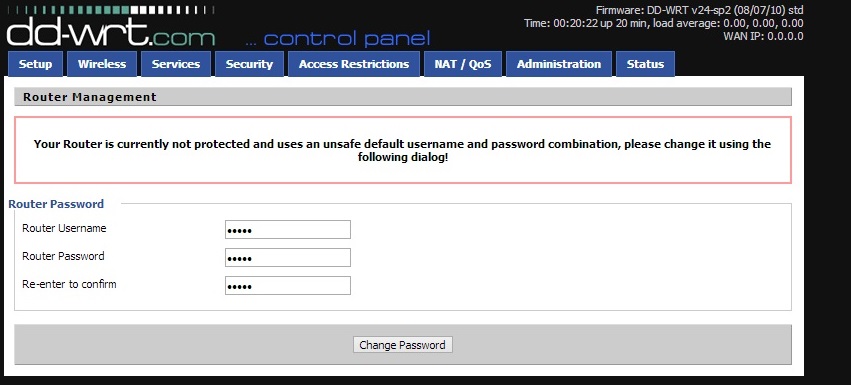Open the Administration tab
The width and height of the screenshot is (851, 385).
click(559, 64)
